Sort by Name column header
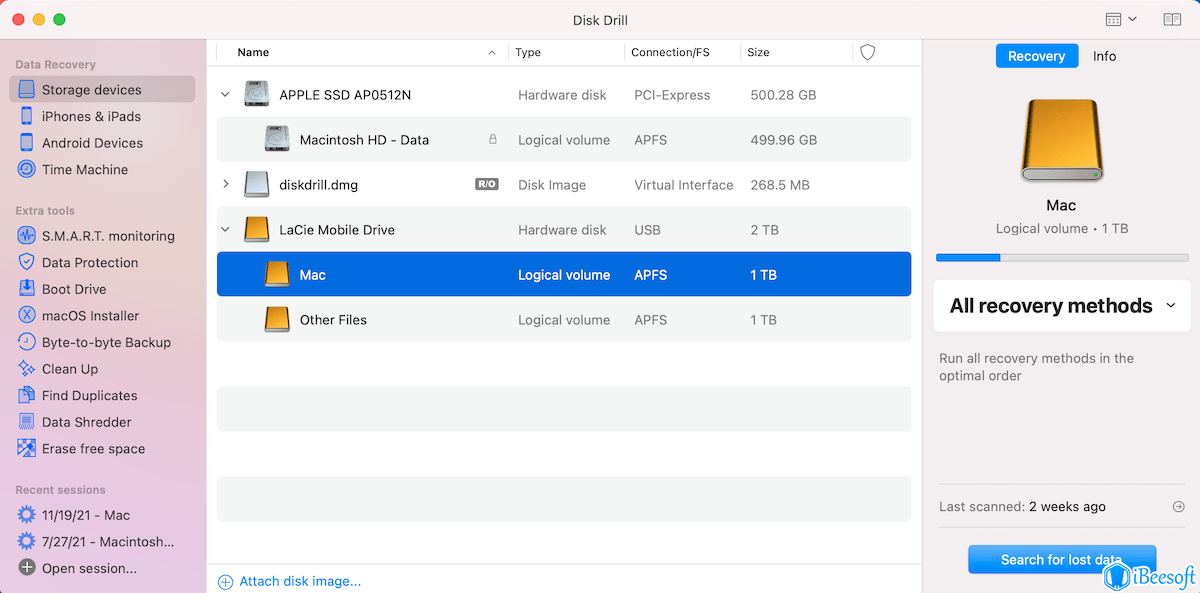The image size is (1200, 593). point(253,52)
